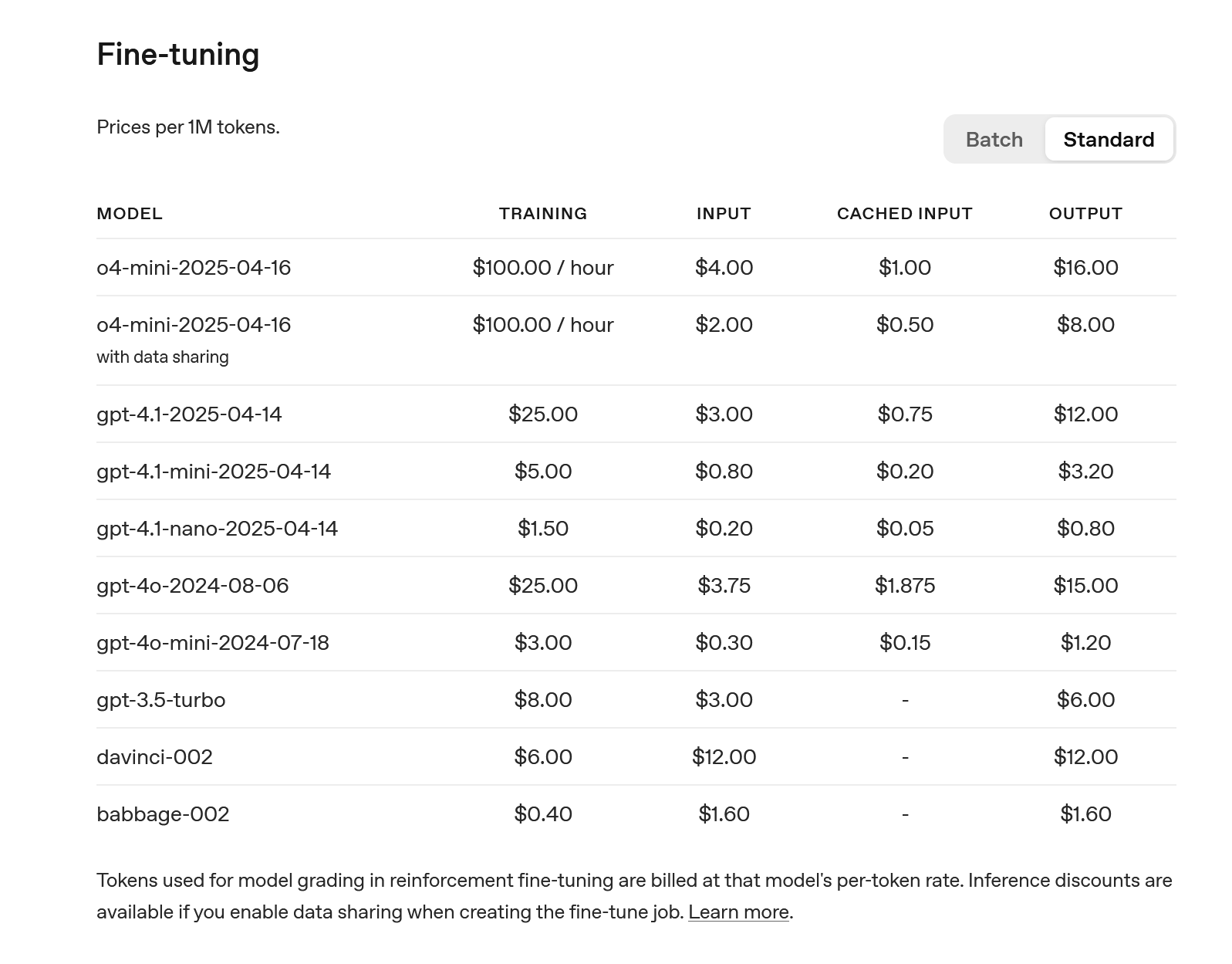Click the TRAINING column header
Viewport: 1232px width, 964px height.
[542, 214]
